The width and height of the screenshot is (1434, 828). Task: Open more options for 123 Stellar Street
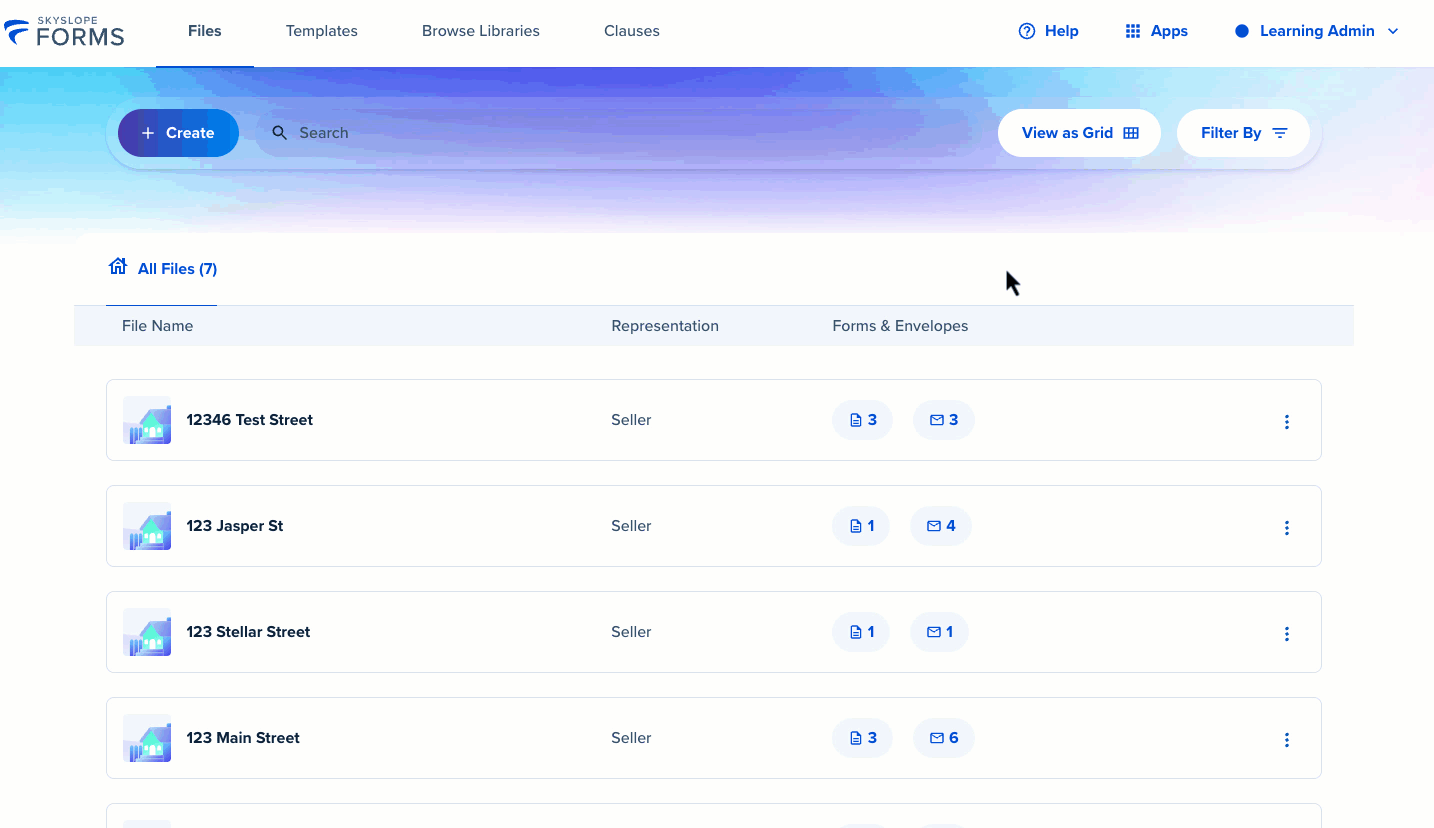pyautogui.click(x=1287, y=634)
